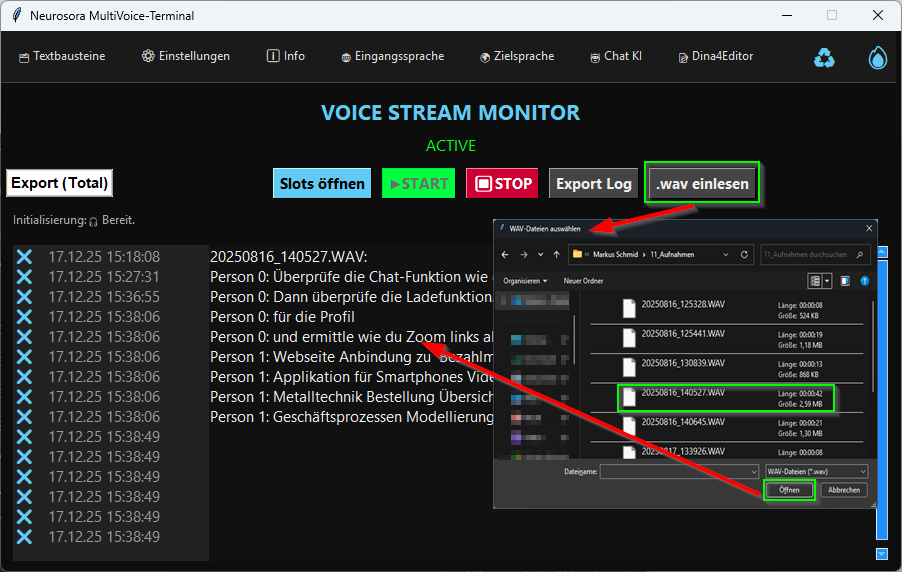This screenshot has height=572, width=902.
Task: Click the recycle icon in the toolbar
Action: pos(824,58)
